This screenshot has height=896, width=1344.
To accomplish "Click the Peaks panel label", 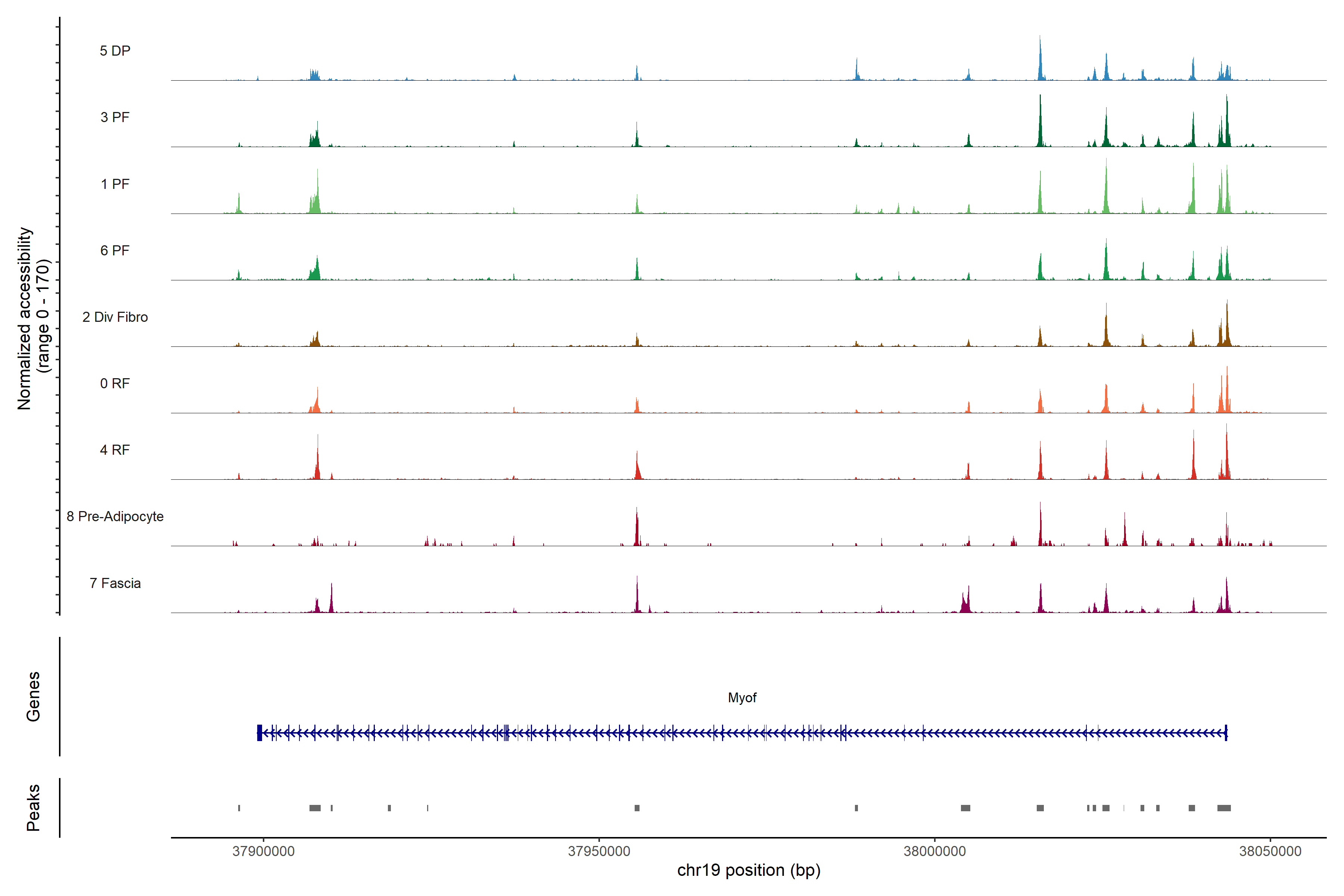I will (x=33, y=808).
